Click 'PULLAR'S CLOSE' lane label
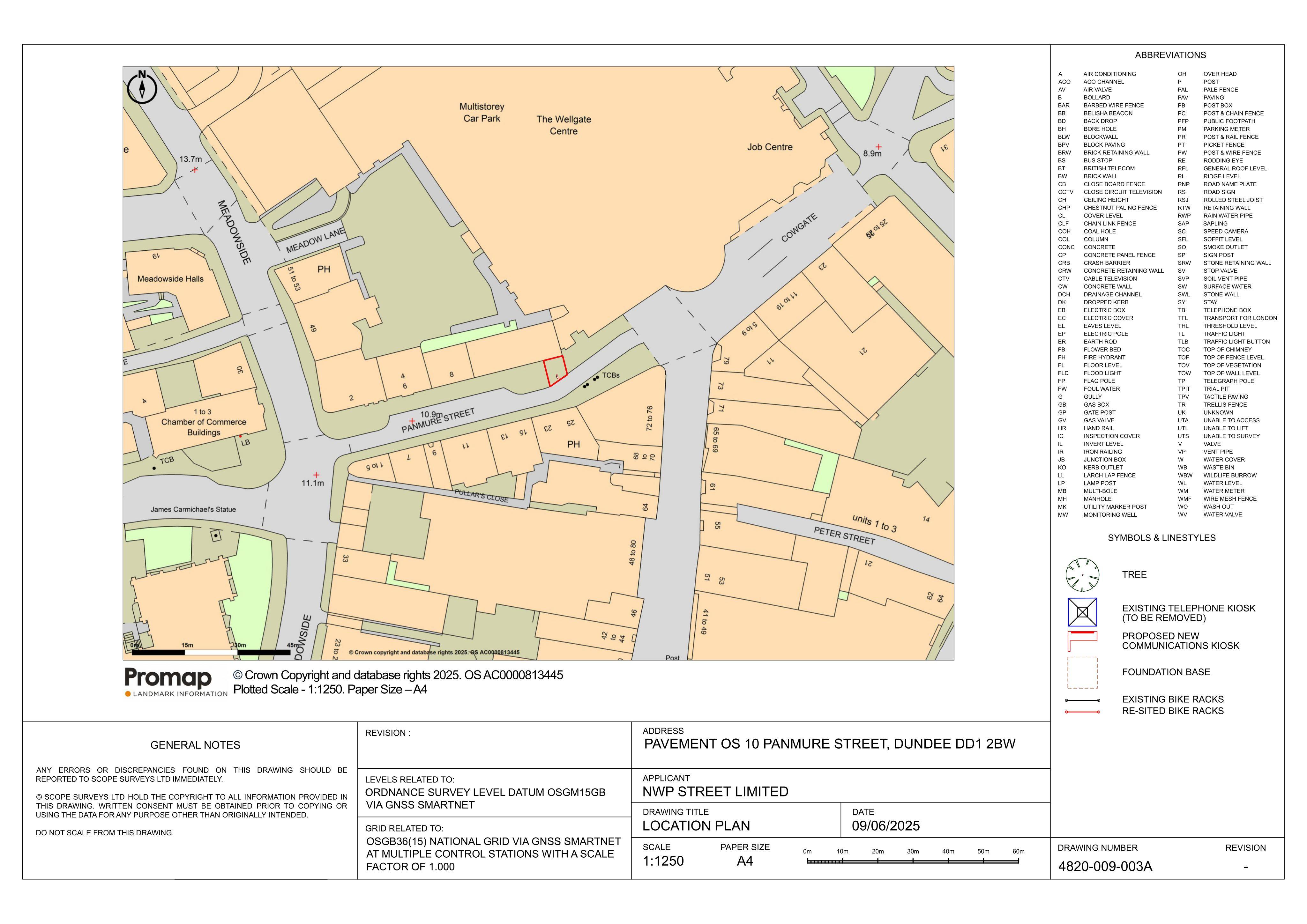 pos(481,496)
